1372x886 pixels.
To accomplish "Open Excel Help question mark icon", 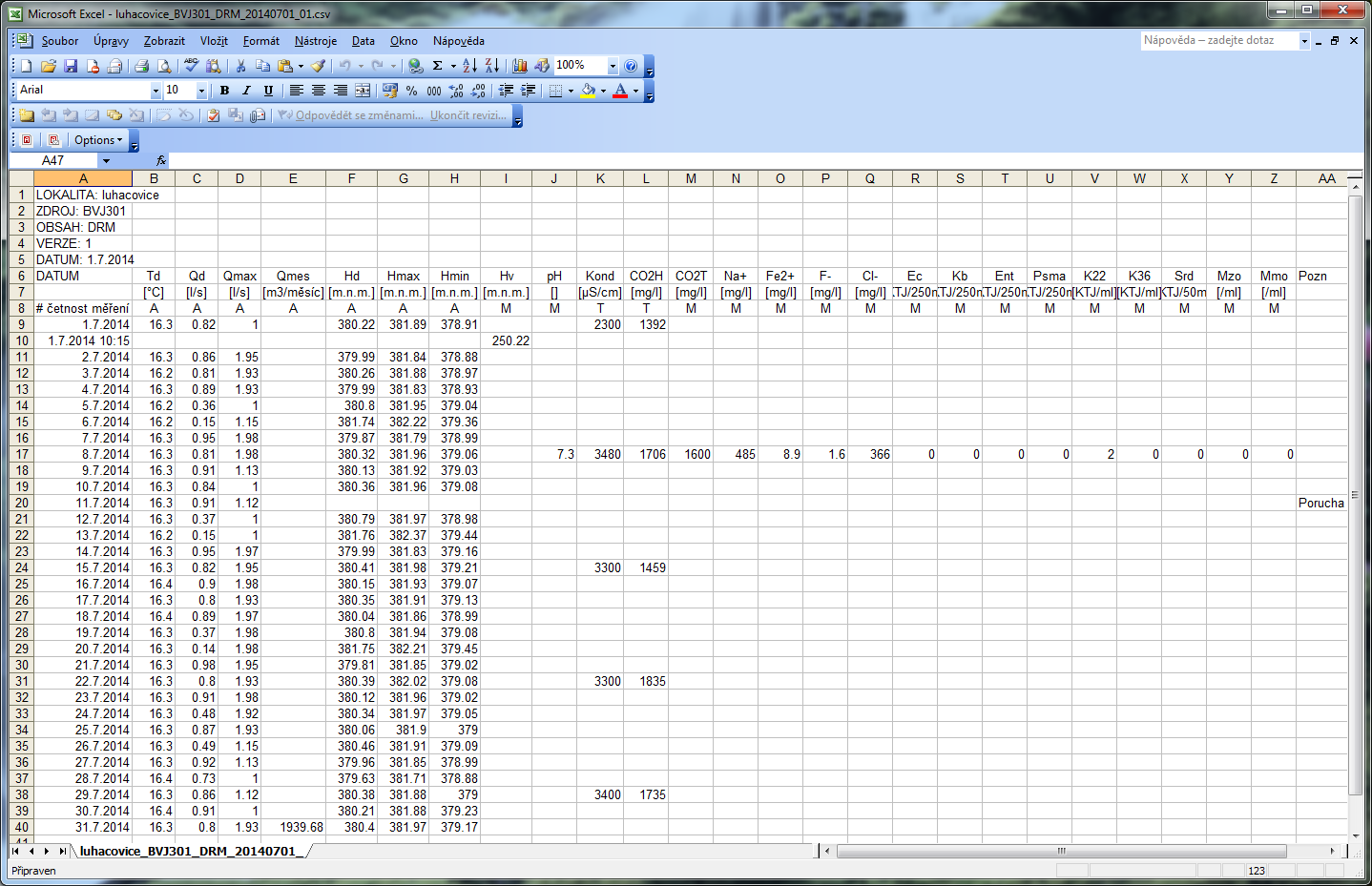I will pos(631,66).
